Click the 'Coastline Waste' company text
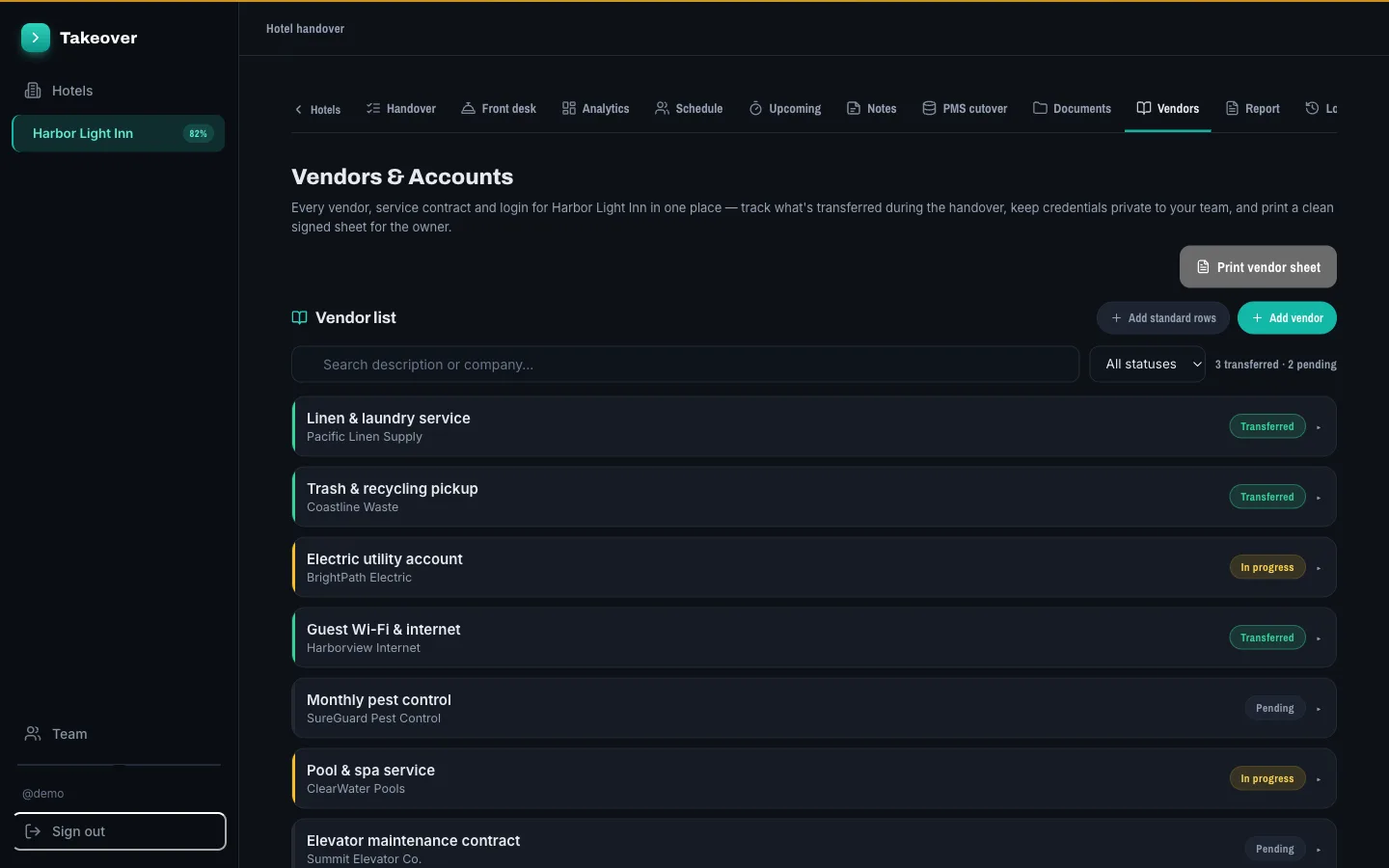The height and width of the screenshot is (868, 1389). tap(352, 507)
